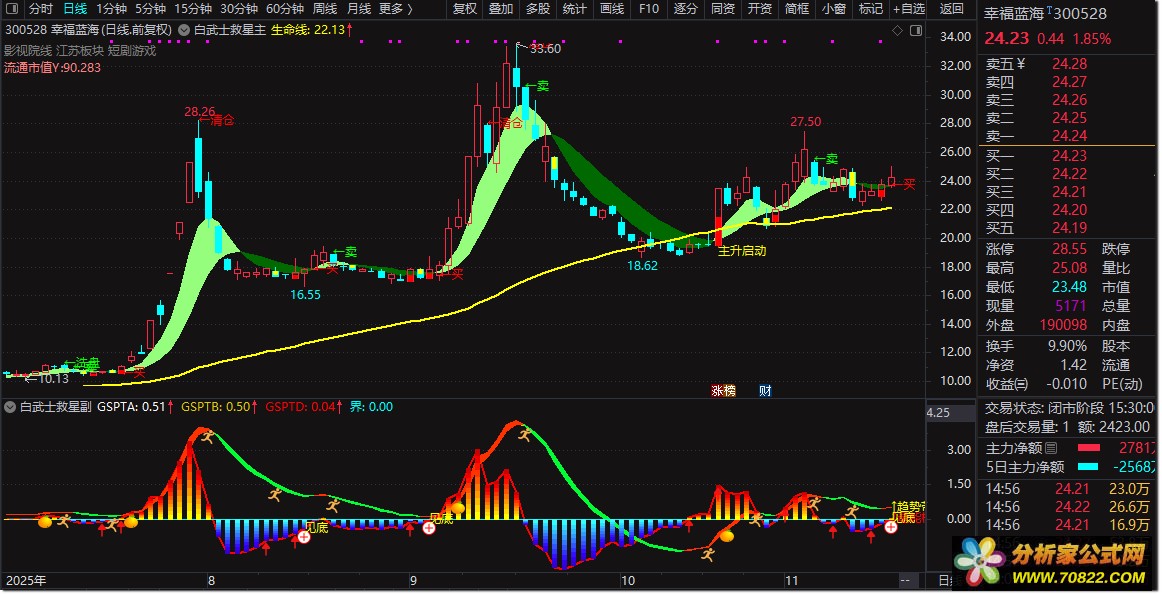Expand the 更多 periods menu
The height and width of the screenshot is (594, 1162).
tap(395, 9)
